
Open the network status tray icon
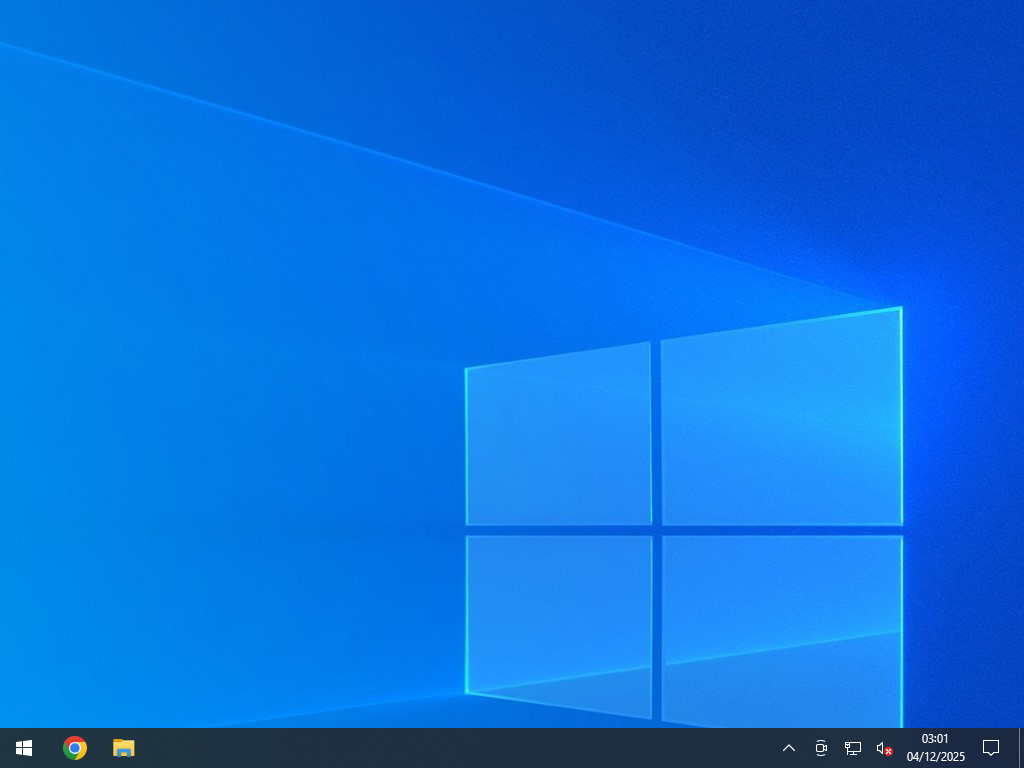(853, 748)
